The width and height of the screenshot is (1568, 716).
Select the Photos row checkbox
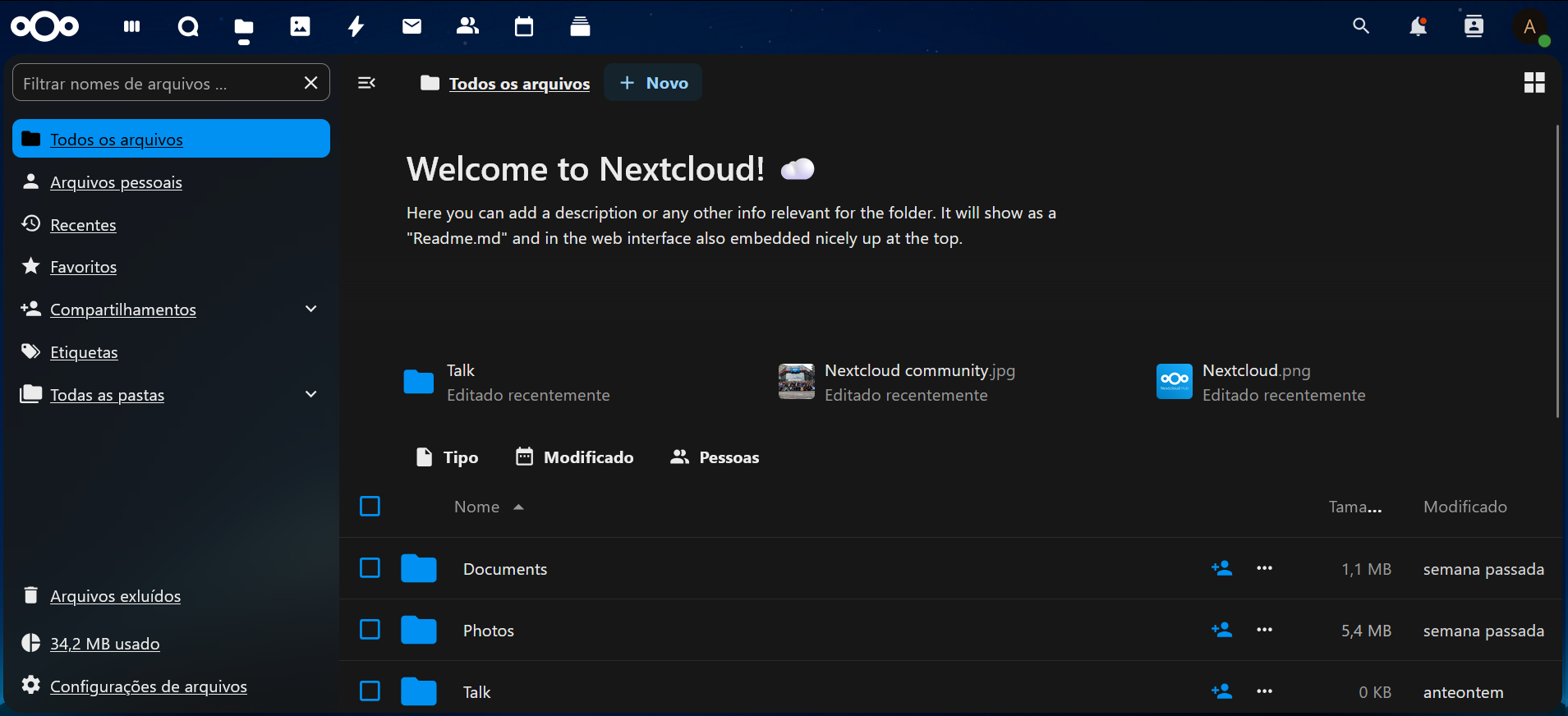tap(370, 630)
